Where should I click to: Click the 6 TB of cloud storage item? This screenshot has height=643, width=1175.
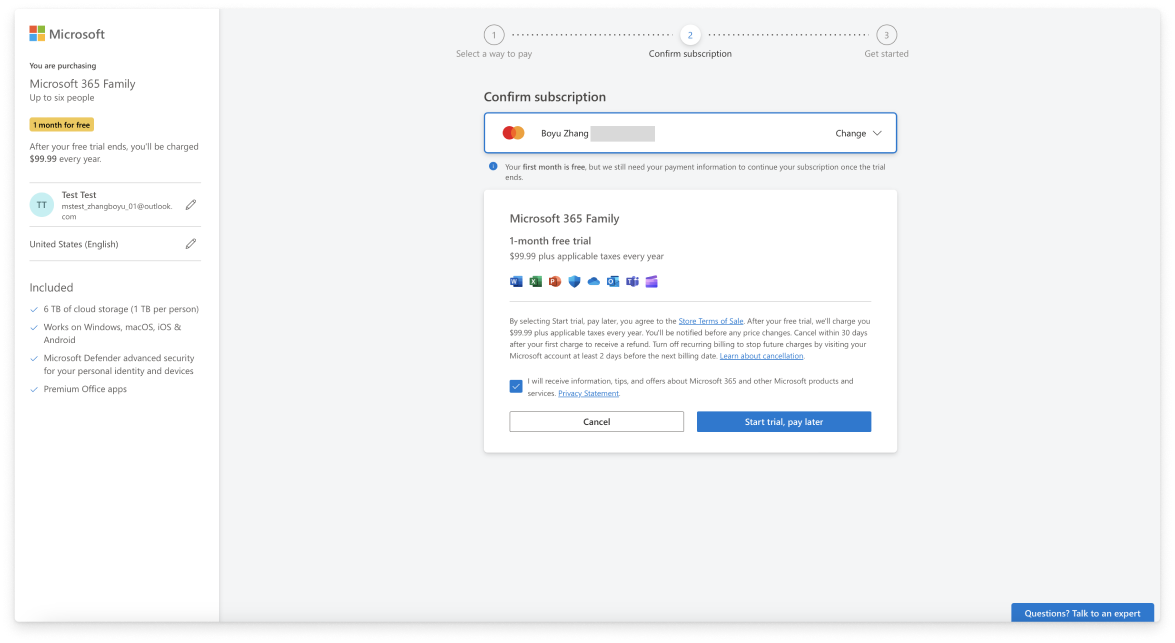click(121, 309)
